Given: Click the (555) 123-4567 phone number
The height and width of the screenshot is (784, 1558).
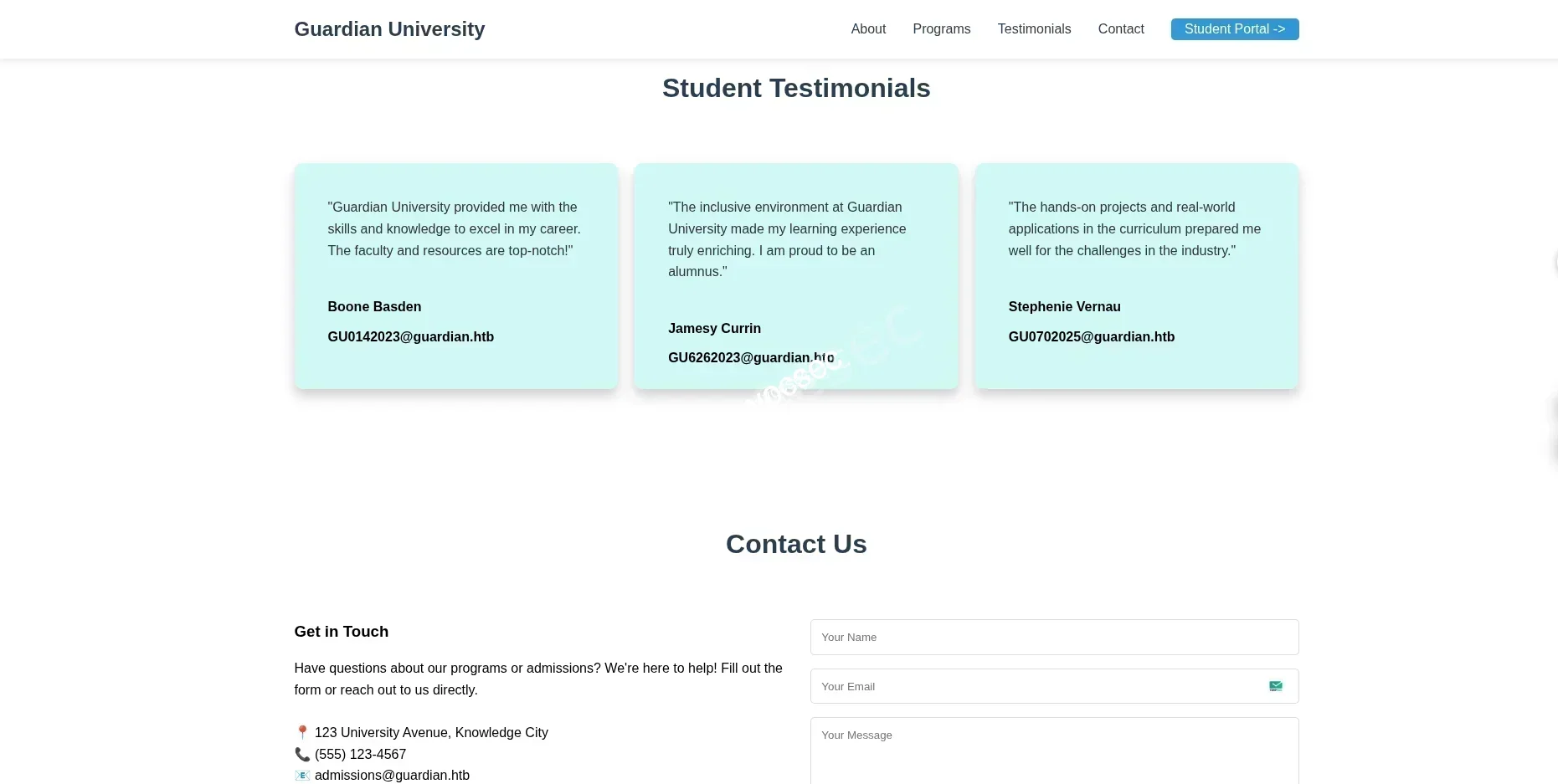Looking at the screenshot, I should coord(360,755).
